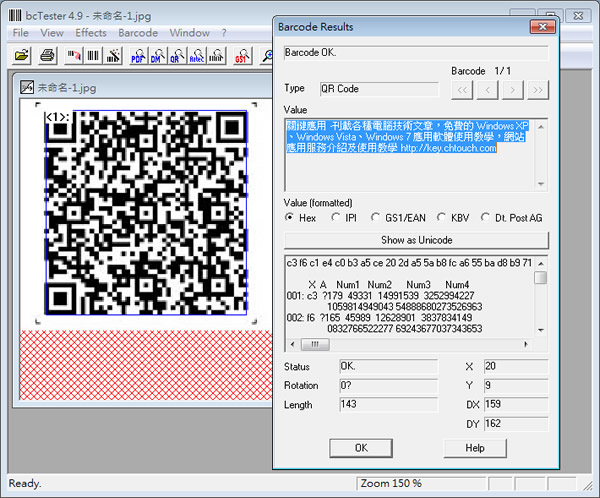The height and width of the screenshot is (498, 600).
Task: Confirm the dialog with OK button
Action: pos(361,447)
